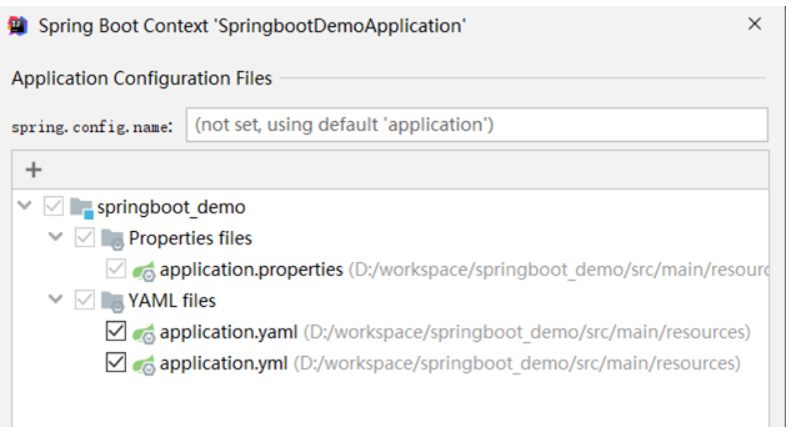Collapse the springboot_demo tree node
The width and height of the screenshot is (795, 446).
click(25, 207)
